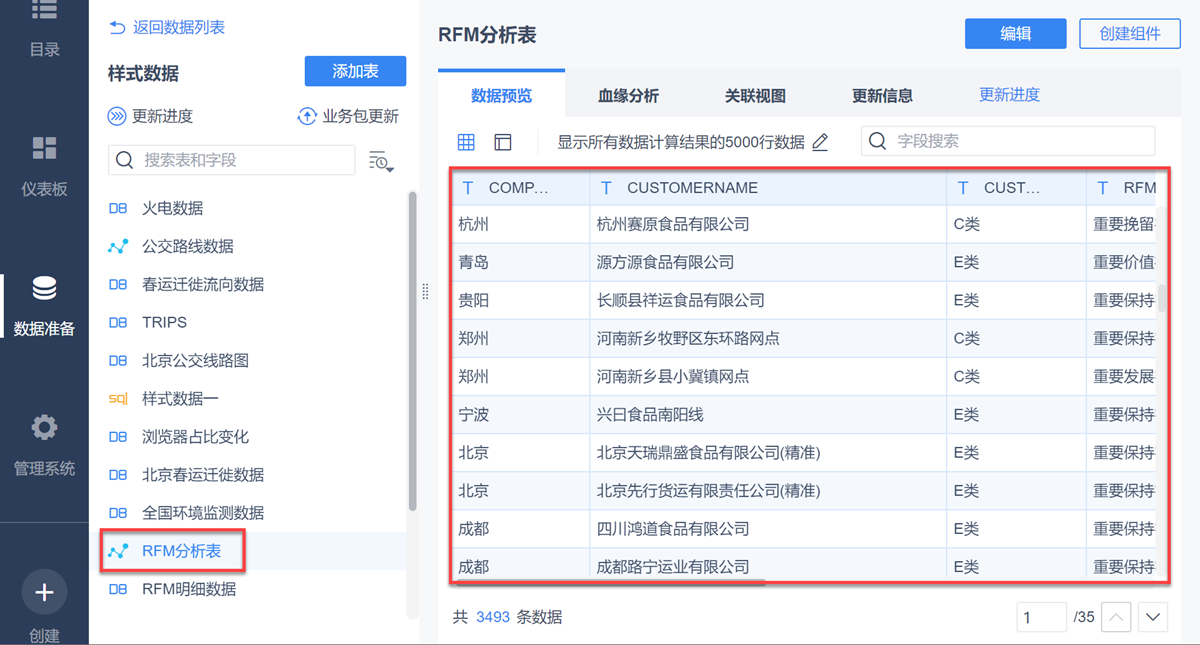Open the 关联视图 tab

pos(755,96)
